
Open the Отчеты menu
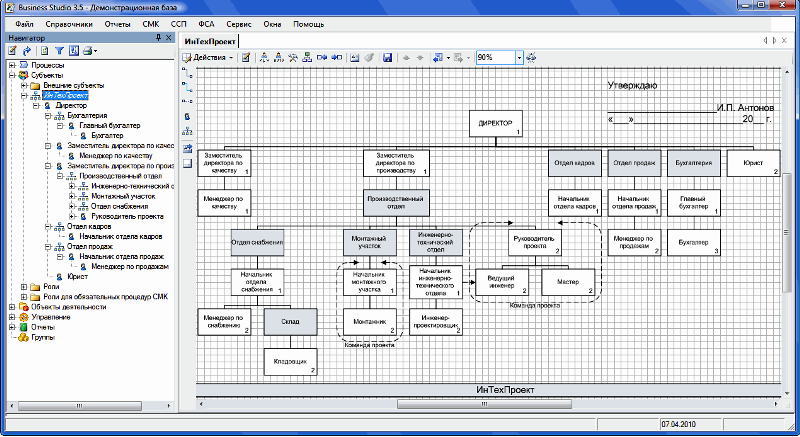(117, 24)
